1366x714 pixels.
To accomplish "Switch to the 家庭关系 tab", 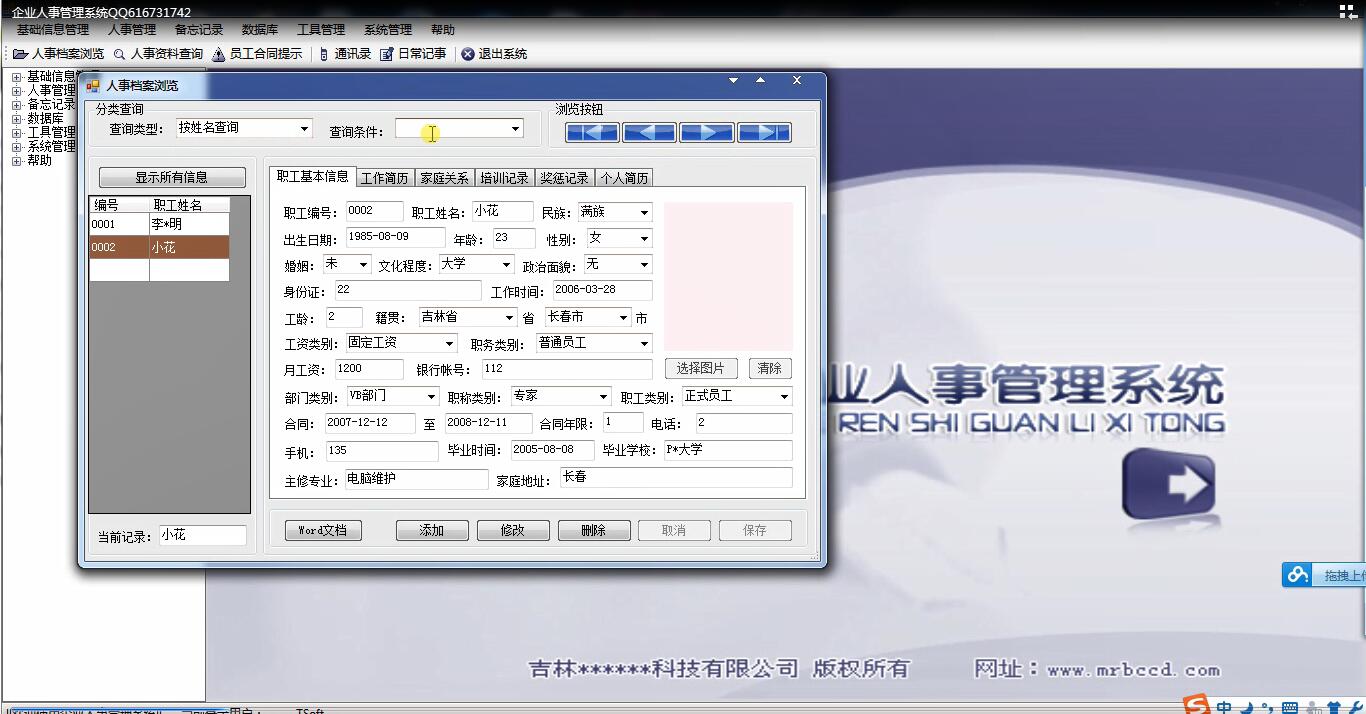I will 444,179.
